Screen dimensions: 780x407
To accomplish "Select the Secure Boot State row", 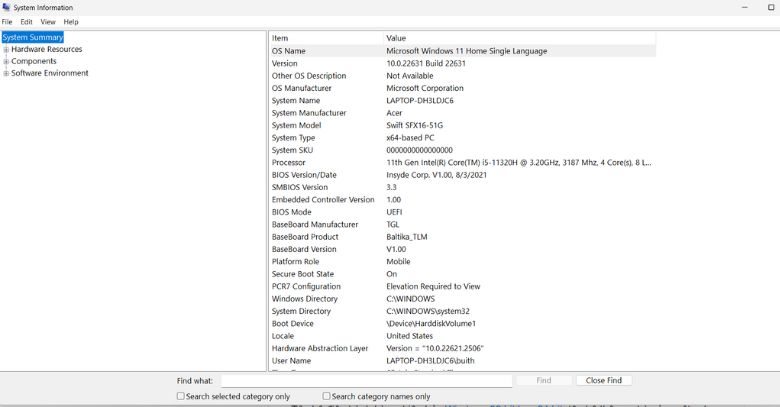I will (463, 274).
